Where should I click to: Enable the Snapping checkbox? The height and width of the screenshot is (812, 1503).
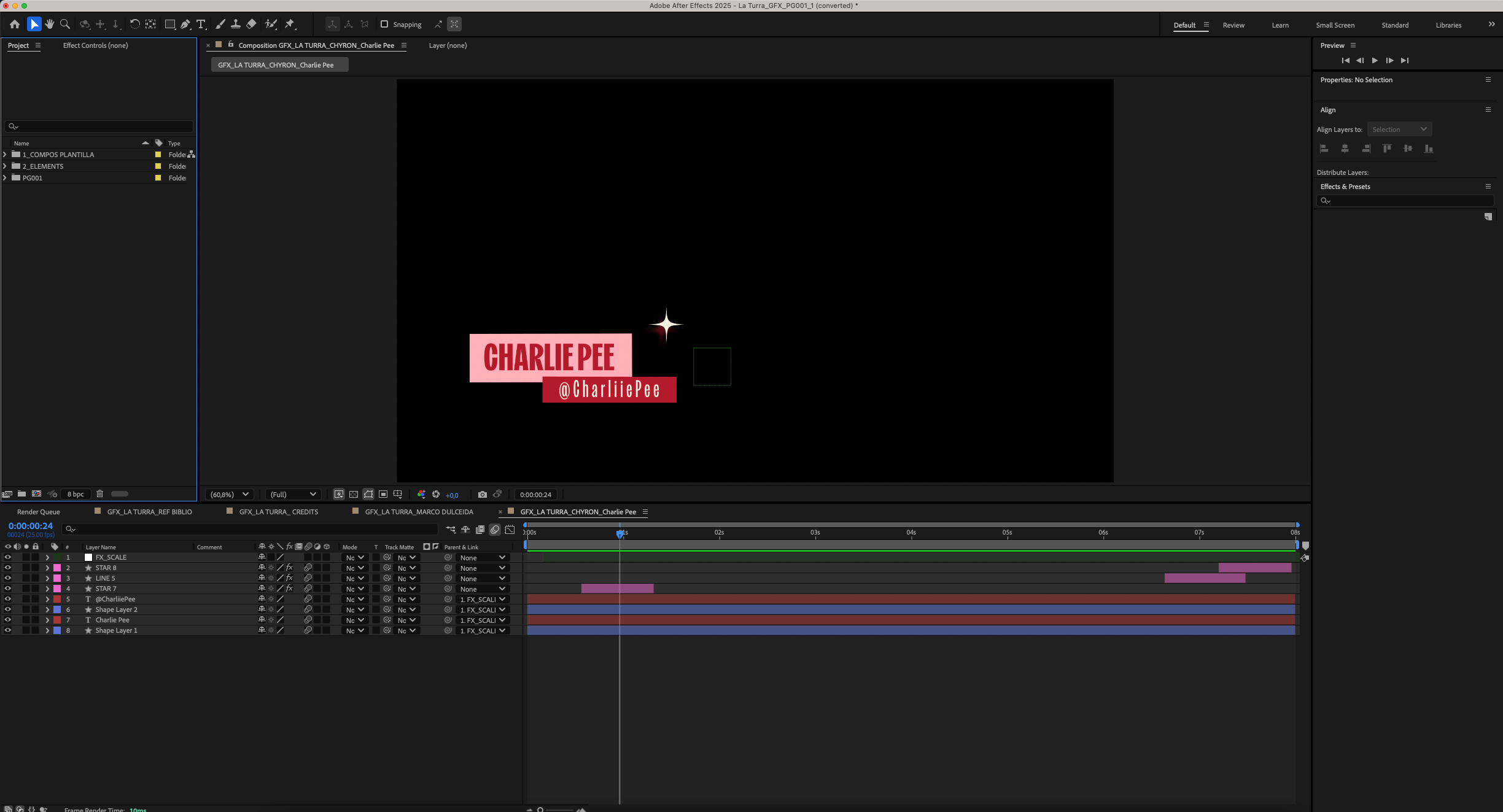(x=384, y=25)
